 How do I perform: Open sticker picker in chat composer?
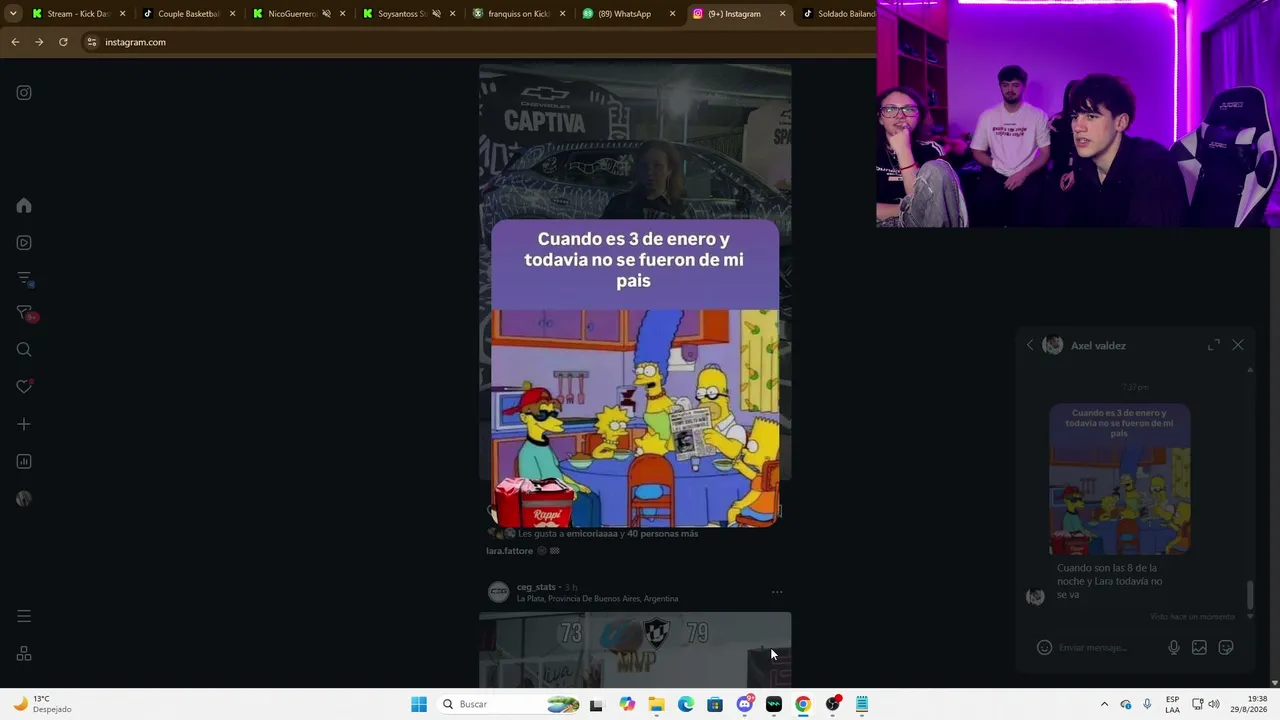pyautogui.click(x=1226, y=647)
